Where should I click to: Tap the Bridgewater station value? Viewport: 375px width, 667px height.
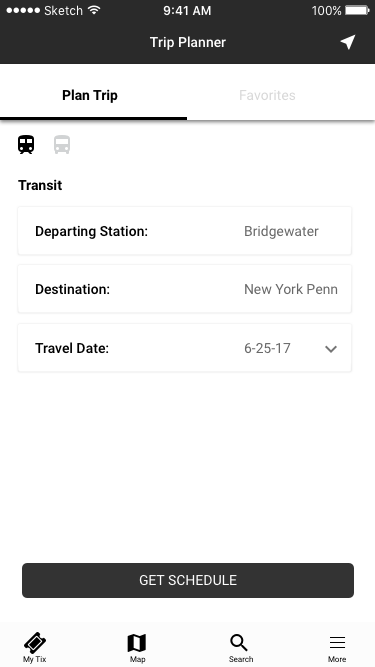pyautogui.click(x=281, y=231)
